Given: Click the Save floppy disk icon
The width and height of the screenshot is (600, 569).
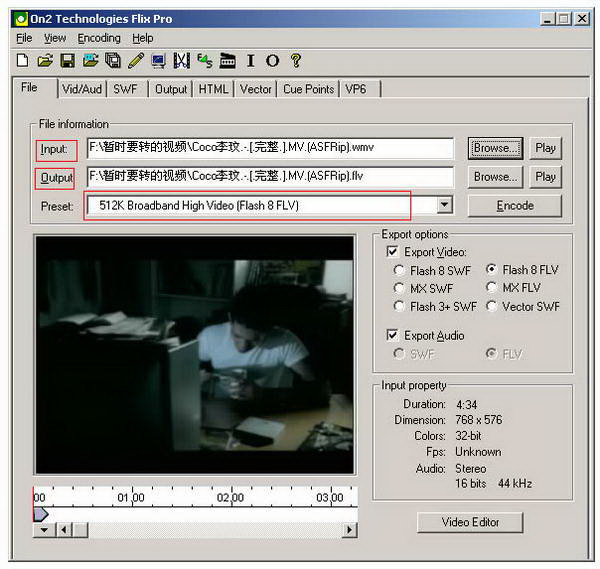Looking at the screenshot, I should [x=68, y=61].
